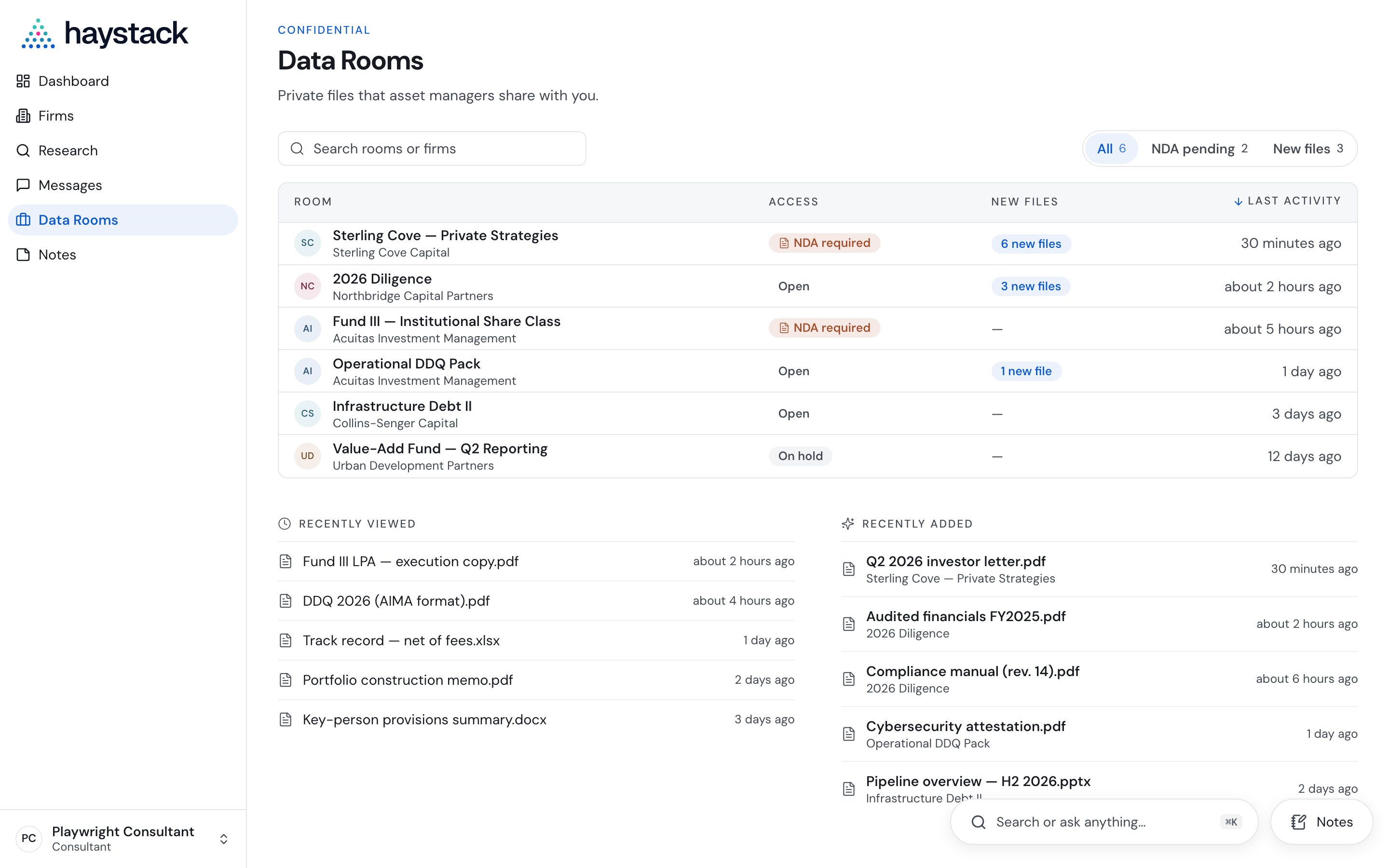Click file icon for Cybersecurity attestation
This screenshot has width=1389, height=868.
pos(849,734)
